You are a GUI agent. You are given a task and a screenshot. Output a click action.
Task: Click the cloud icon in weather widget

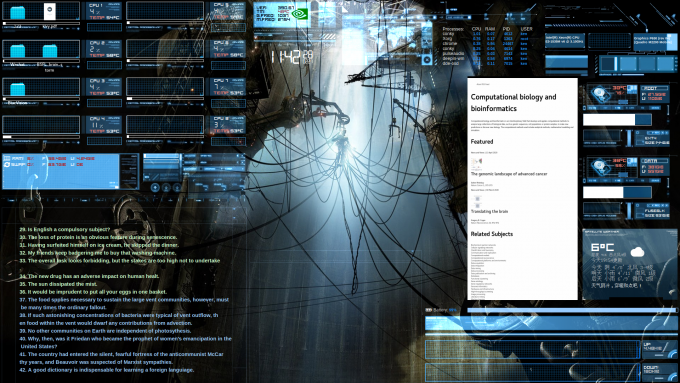638,252
